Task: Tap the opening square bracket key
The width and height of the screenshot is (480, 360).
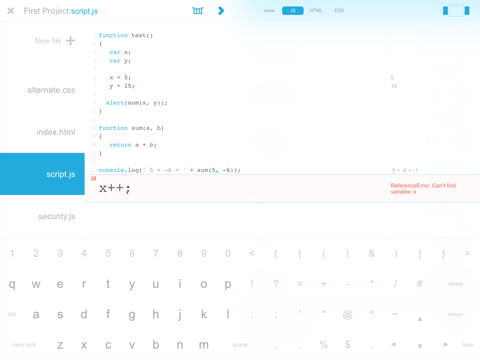Action: pos(299,254)
